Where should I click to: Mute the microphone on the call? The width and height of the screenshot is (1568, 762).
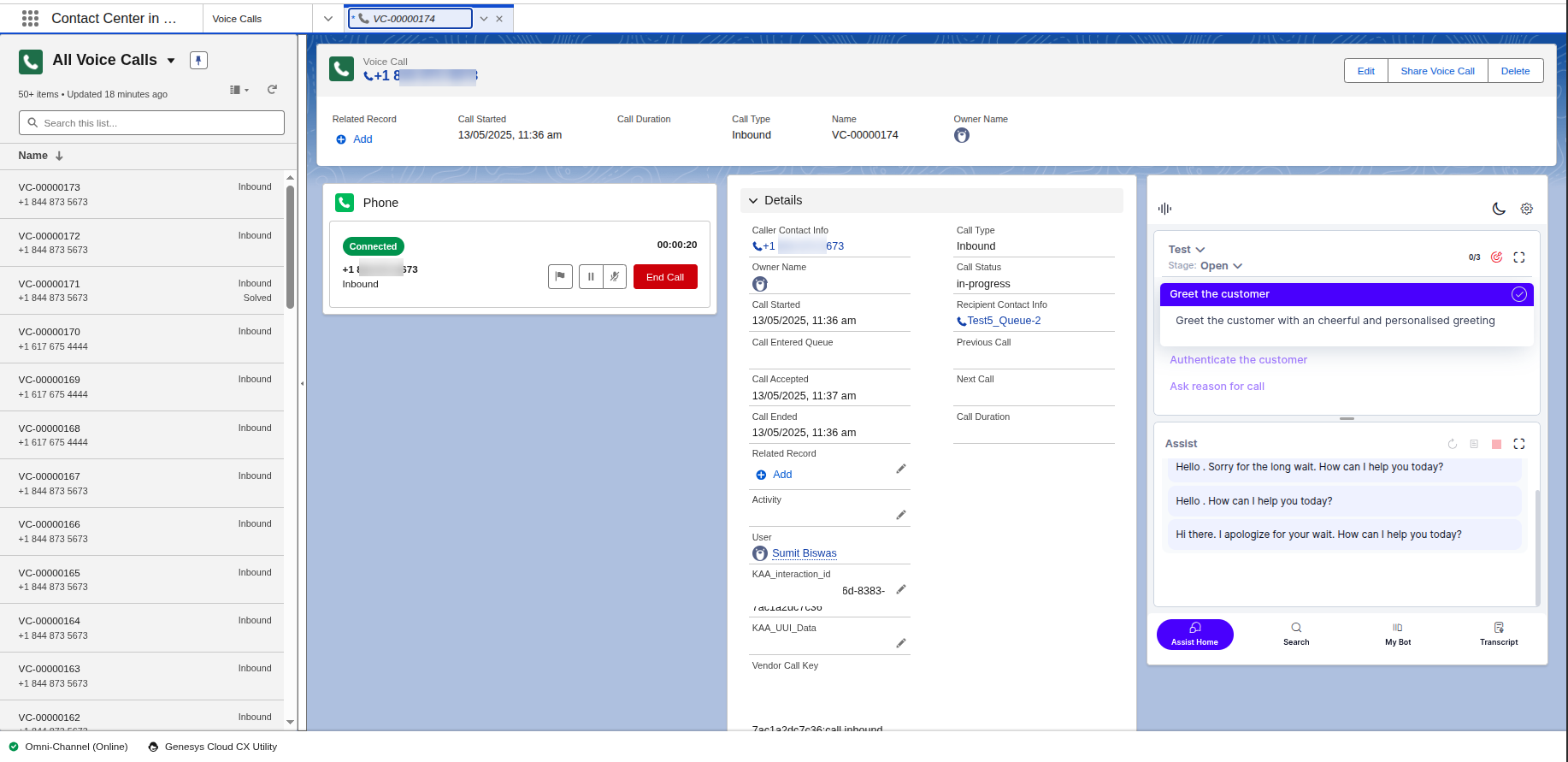[x=615, y=277]
